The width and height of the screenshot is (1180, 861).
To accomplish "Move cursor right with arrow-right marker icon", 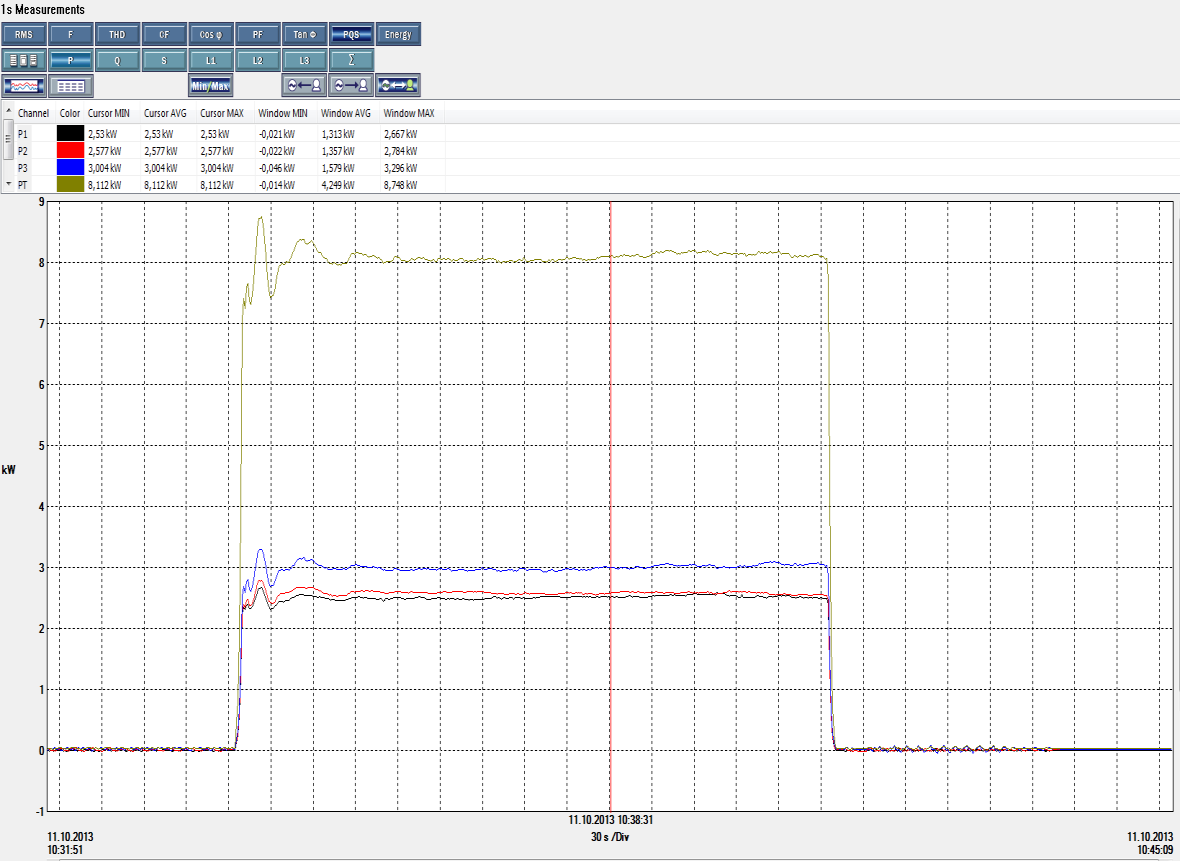I will pyautogui.click(x=351, y=86).
